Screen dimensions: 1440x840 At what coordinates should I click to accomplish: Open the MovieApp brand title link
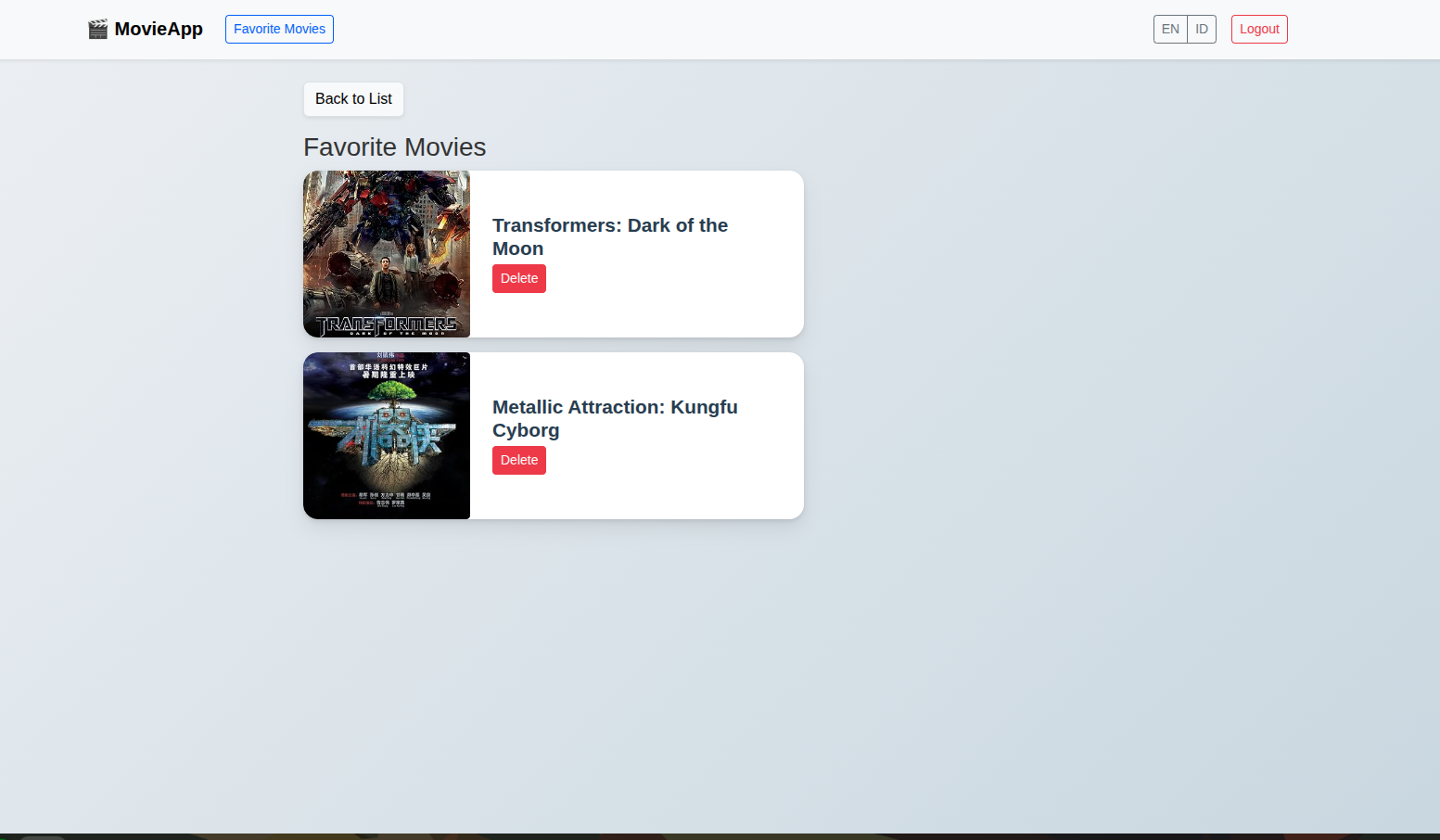[146, 29]
